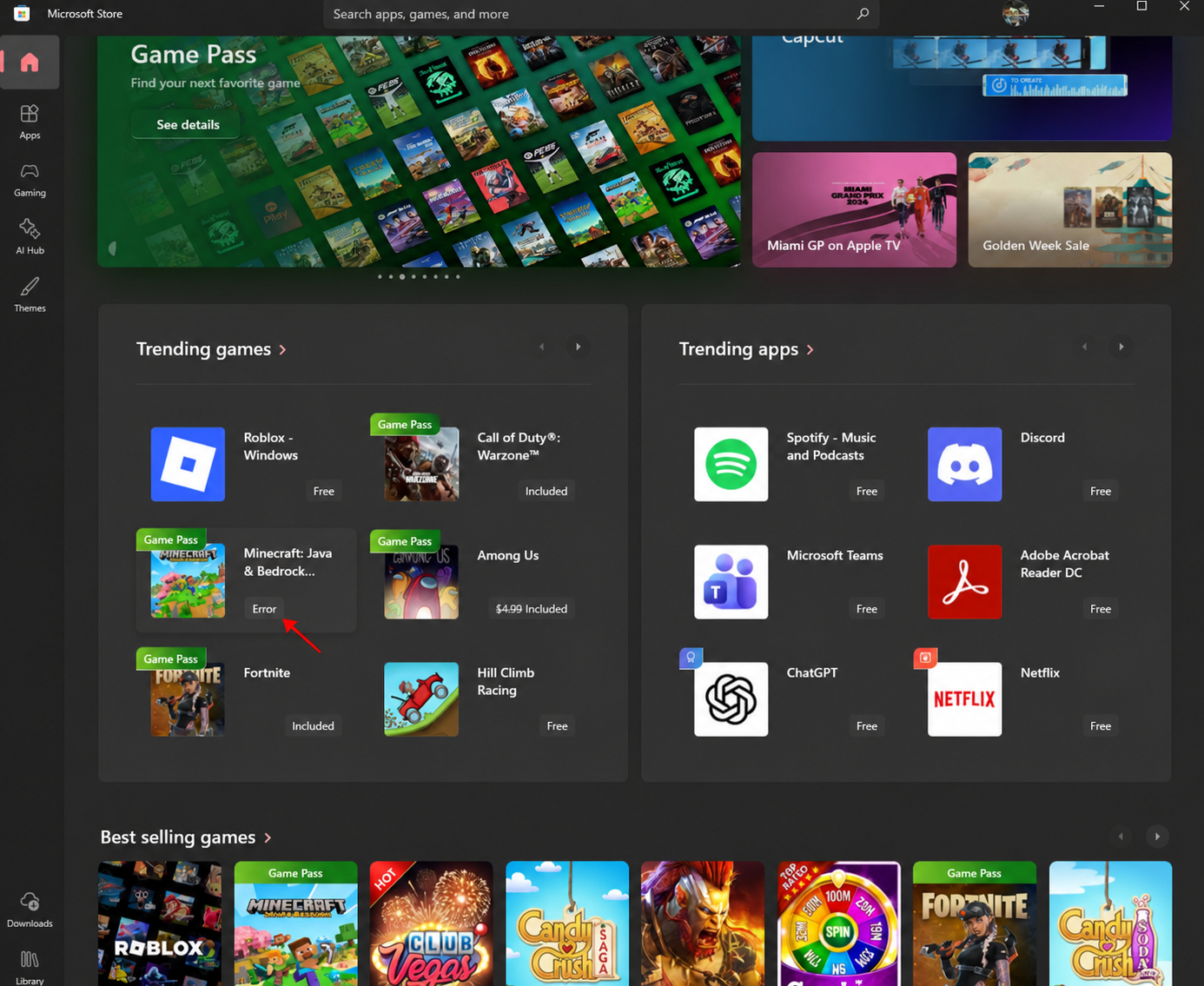Open the Hill Climb Racing icon
This screenshot has width=1204, height=986.
[x=421, y=699]
